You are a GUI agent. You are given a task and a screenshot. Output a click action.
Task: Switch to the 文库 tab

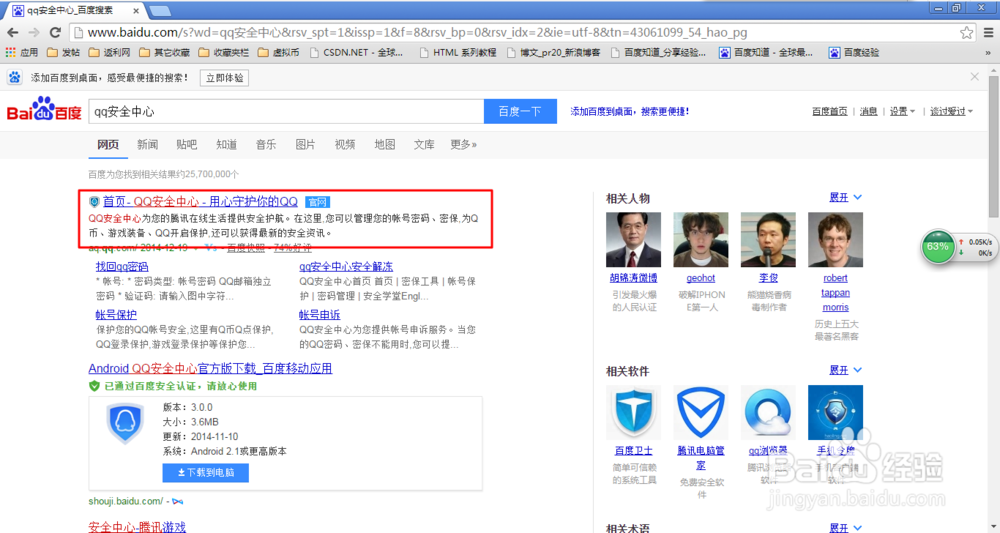pyautogui.click(x=424, y=145)
